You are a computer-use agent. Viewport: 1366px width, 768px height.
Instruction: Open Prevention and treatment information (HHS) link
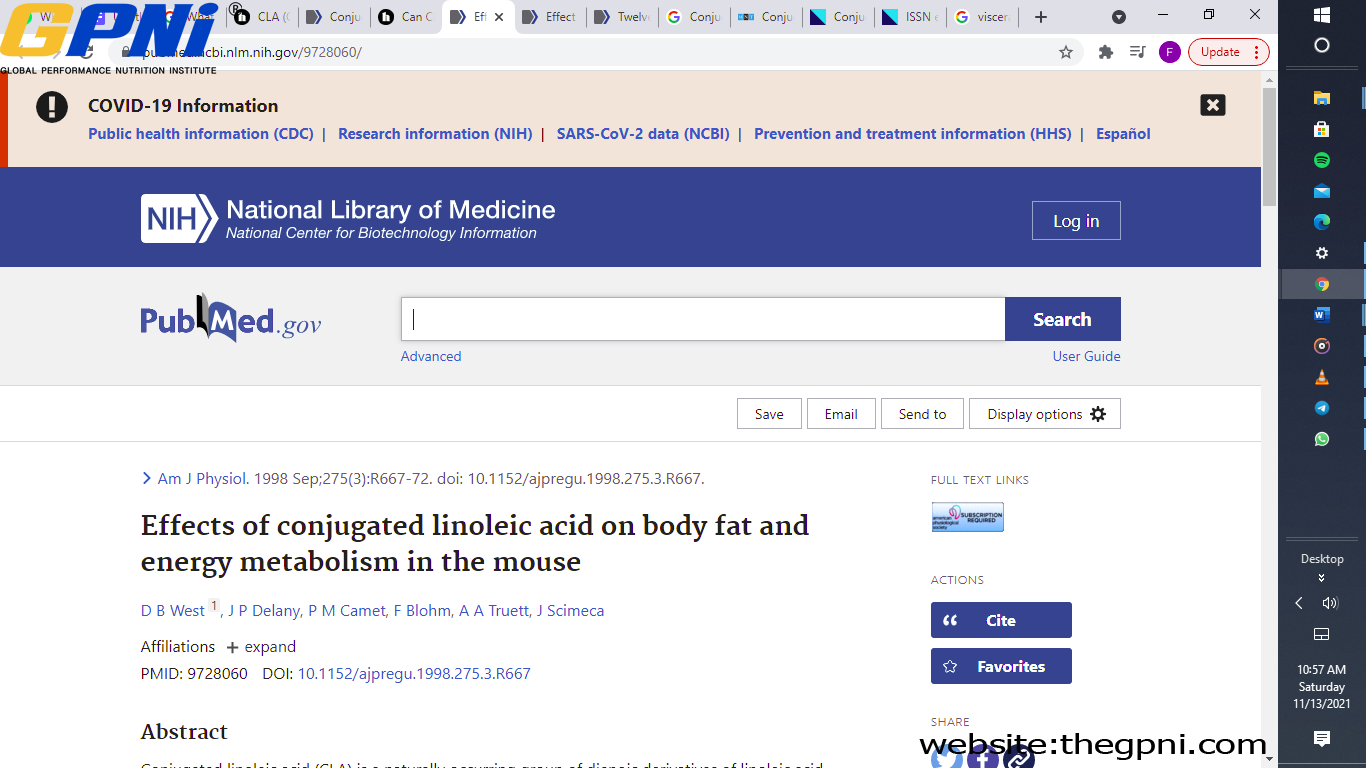click(x=912, y=134)
